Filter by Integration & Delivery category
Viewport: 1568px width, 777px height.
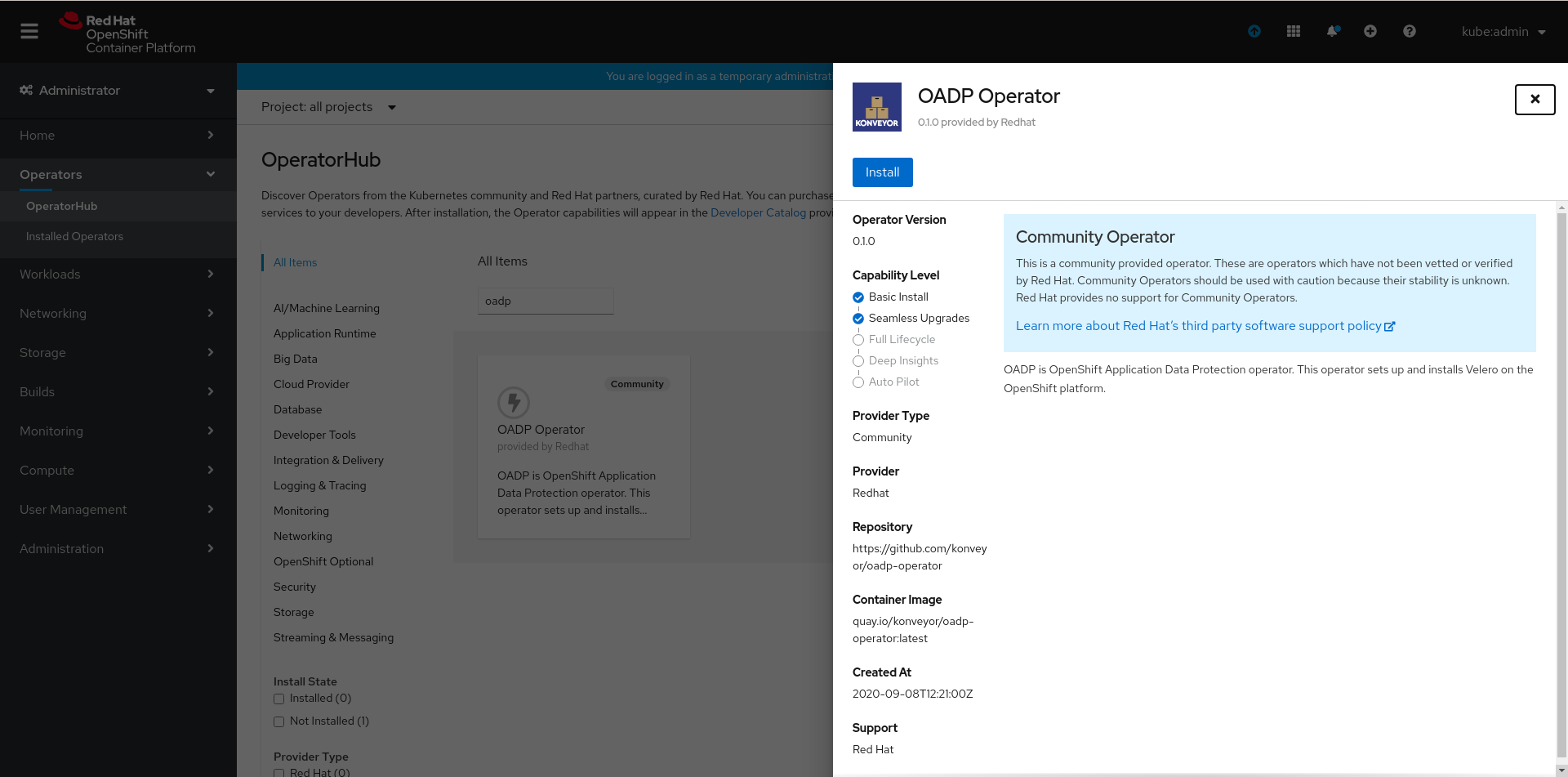click(x=328, y=460)
